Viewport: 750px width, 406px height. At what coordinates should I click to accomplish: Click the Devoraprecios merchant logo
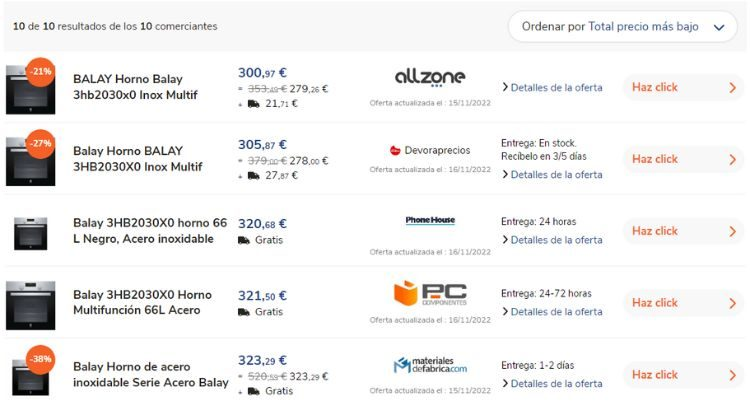[430, 151]
